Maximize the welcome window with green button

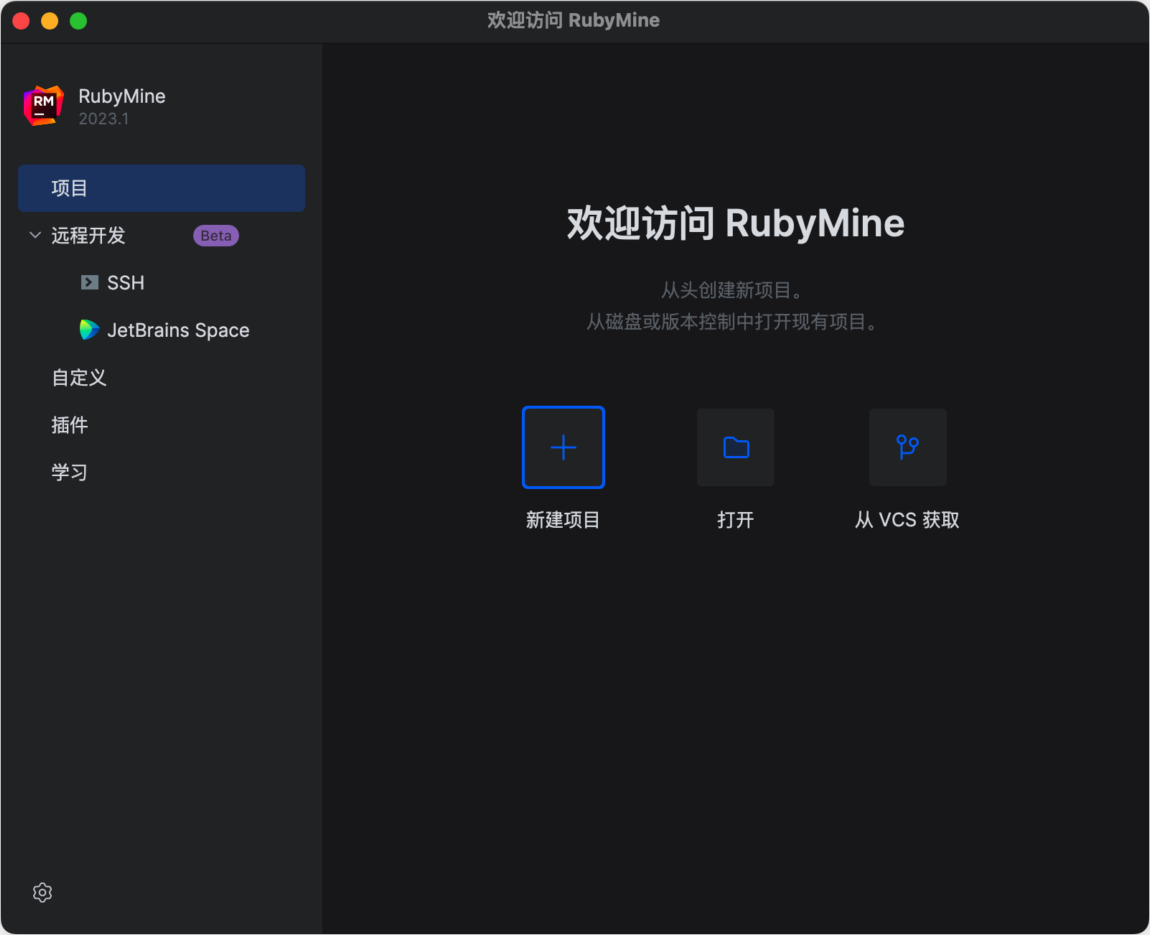coord(78,21)
